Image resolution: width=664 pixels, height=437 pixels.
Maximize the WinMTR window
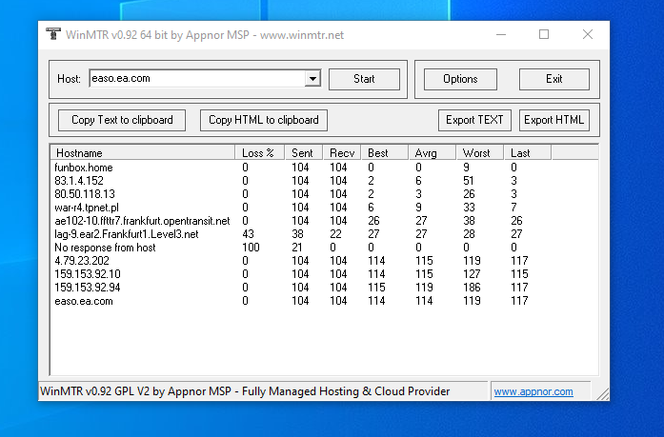pos(544,34)
